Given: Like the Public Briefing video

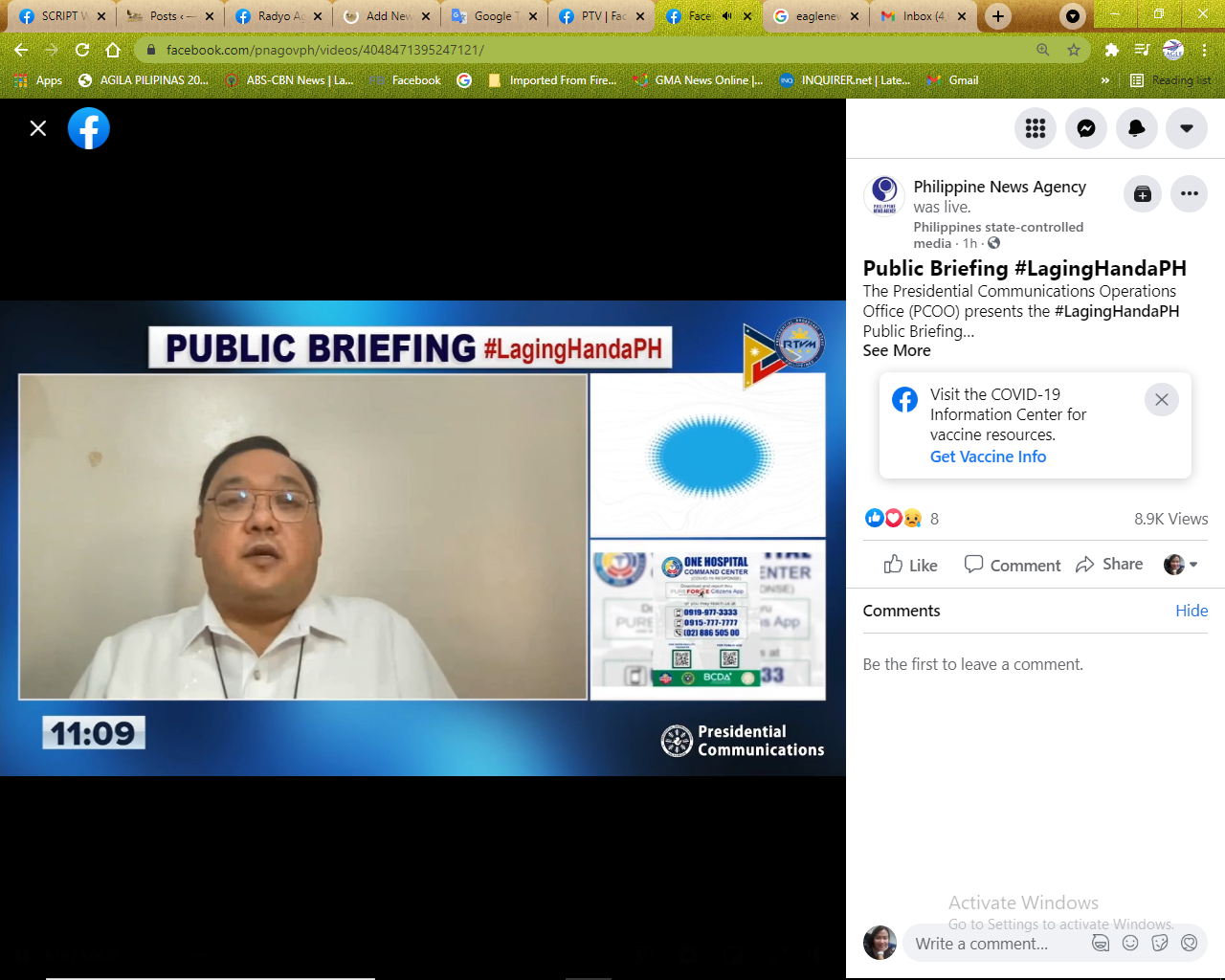Looking at the screenshot, I should 910,565.
